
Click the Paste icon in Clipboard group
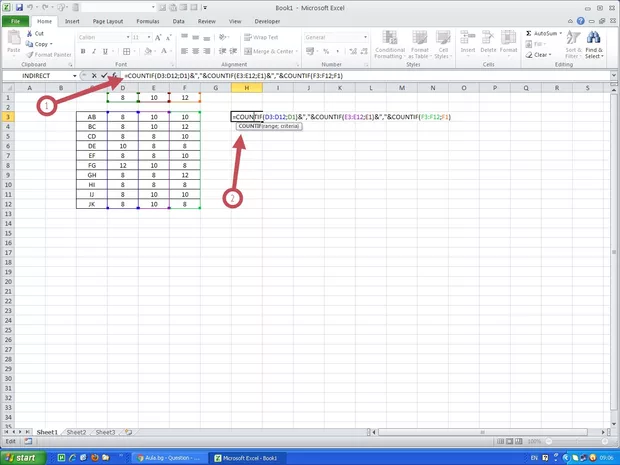[14, 43]
